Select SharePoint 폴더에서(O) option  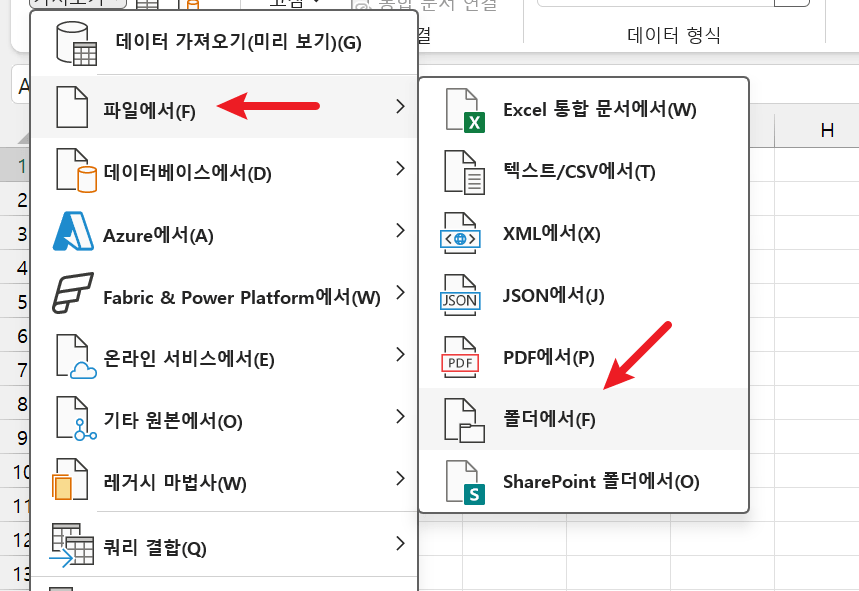(x=584, y=481)
